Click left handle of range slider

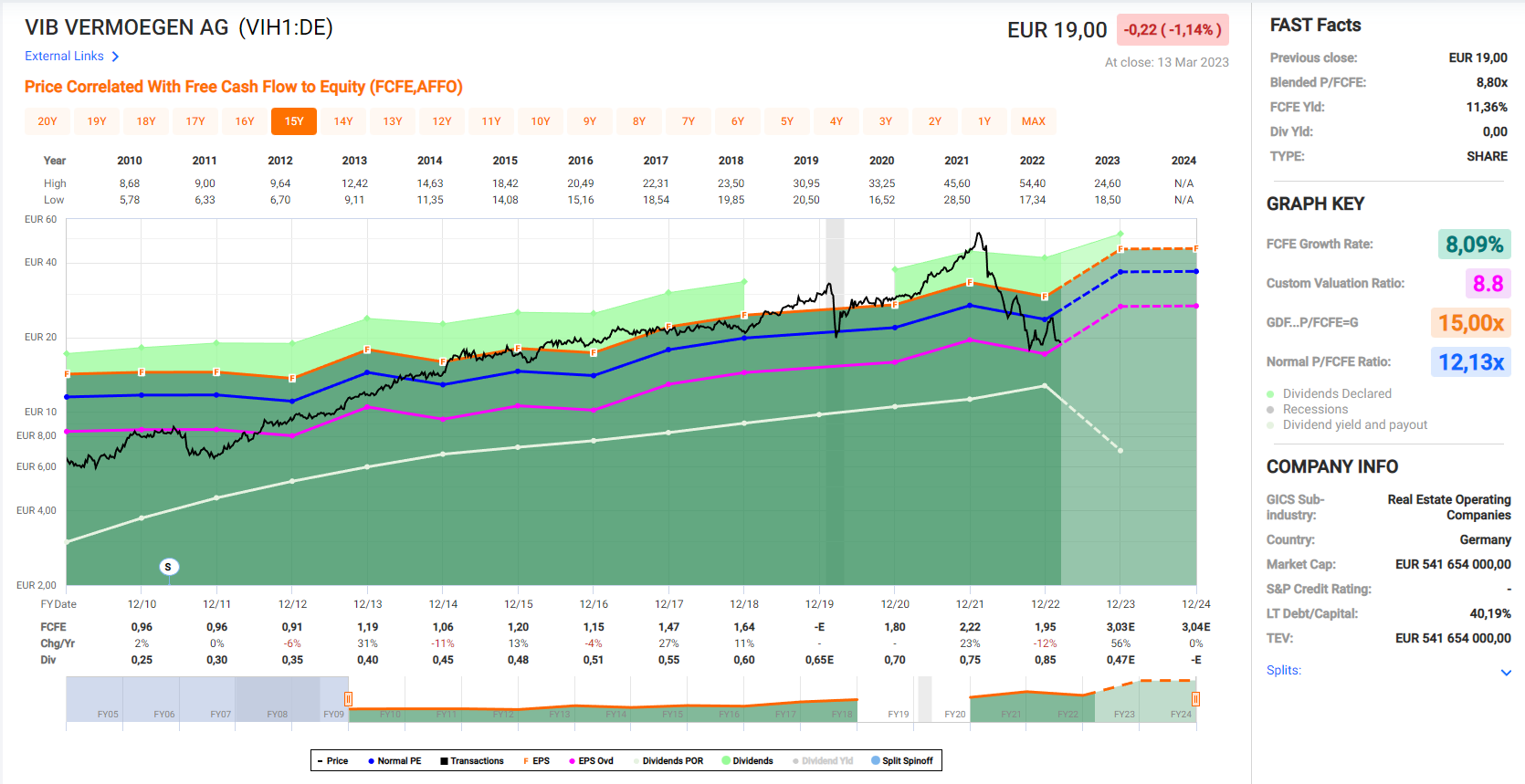pos(348,699)
